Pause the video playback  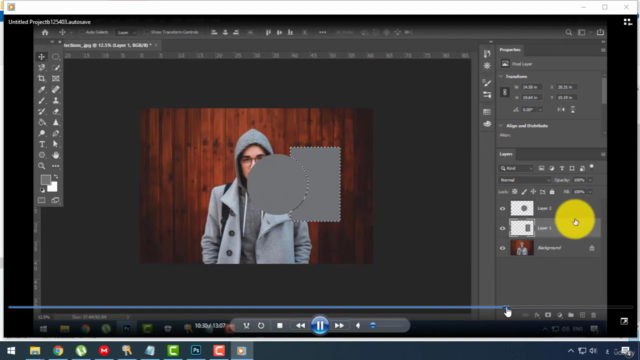click(320, 325)
